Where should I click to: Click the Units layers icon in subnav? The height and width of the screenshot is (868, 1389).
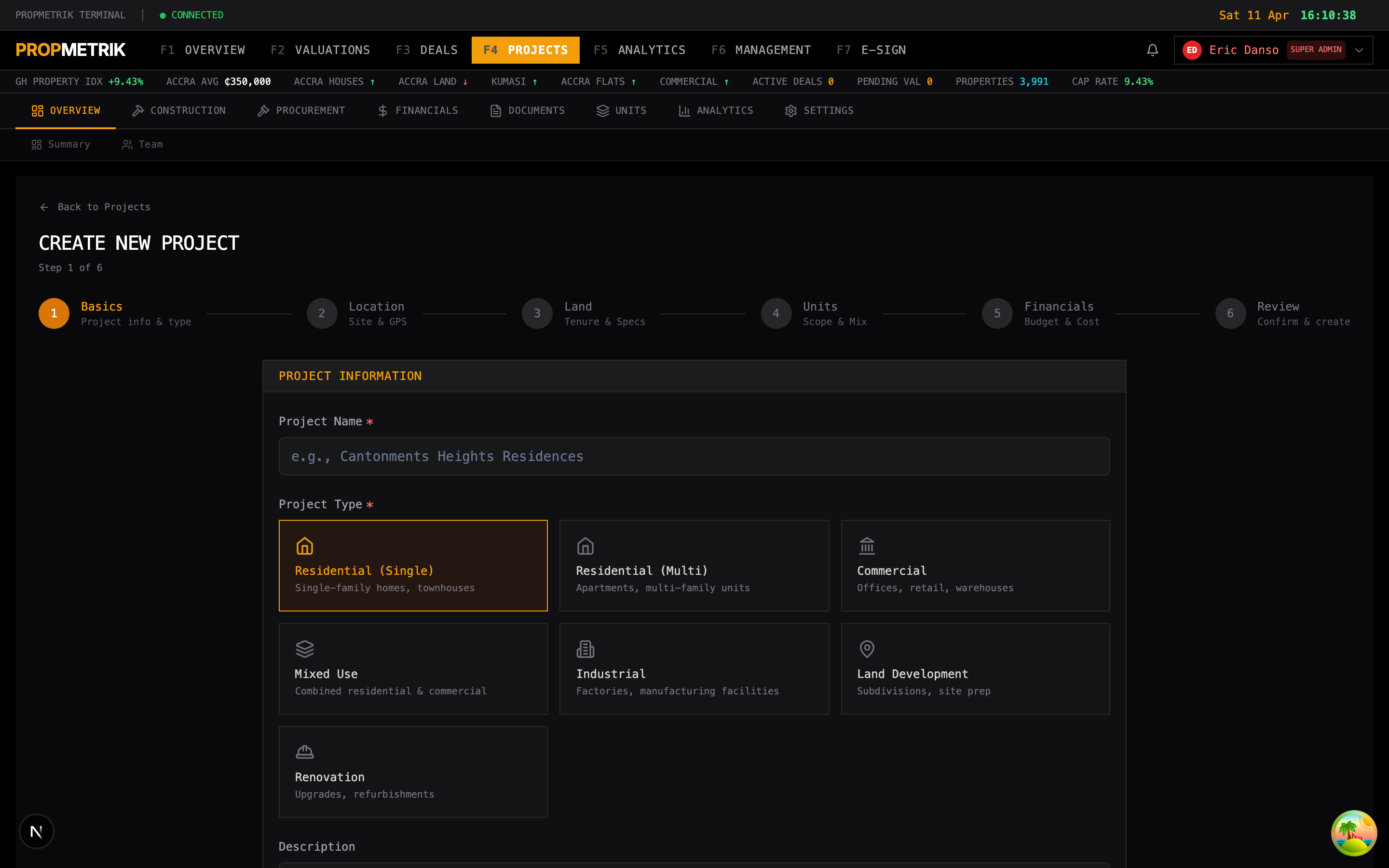pos(602,111)
